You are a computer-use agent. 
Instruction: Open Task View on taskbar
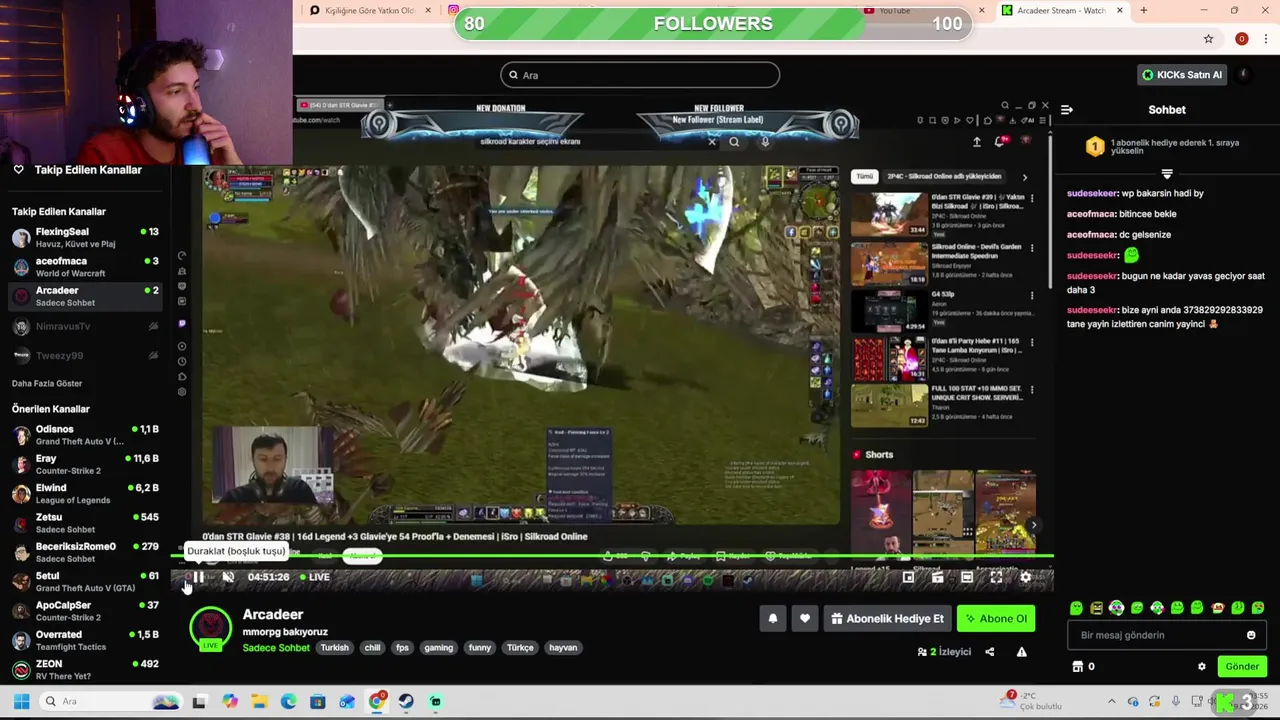pyautogui.click(x=199, y=701)
